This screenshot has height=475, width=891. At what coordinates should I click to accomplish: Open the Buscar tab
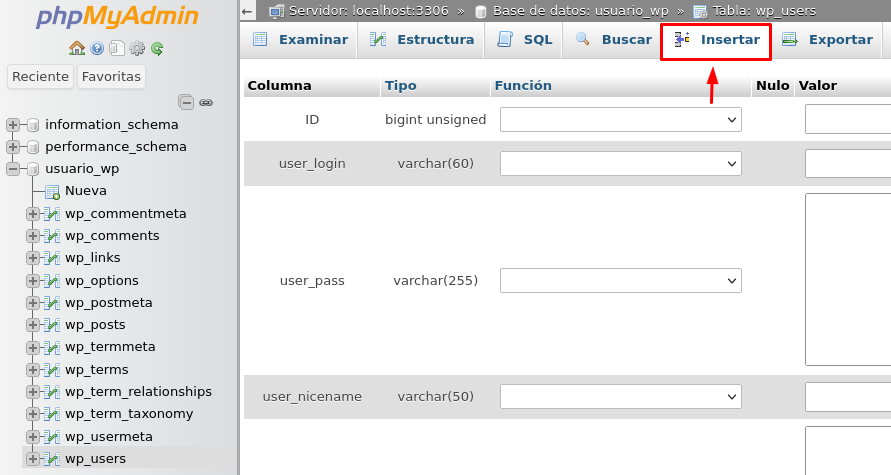(x=613, y=40)
